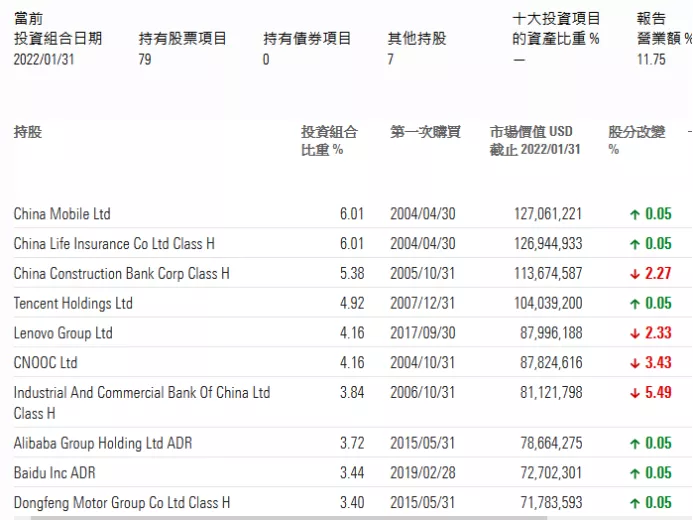This screenshot has height=520, width=693.
Task: Open the China Life Insurance Co Ltd Class H holding
Action: (114, 244)
